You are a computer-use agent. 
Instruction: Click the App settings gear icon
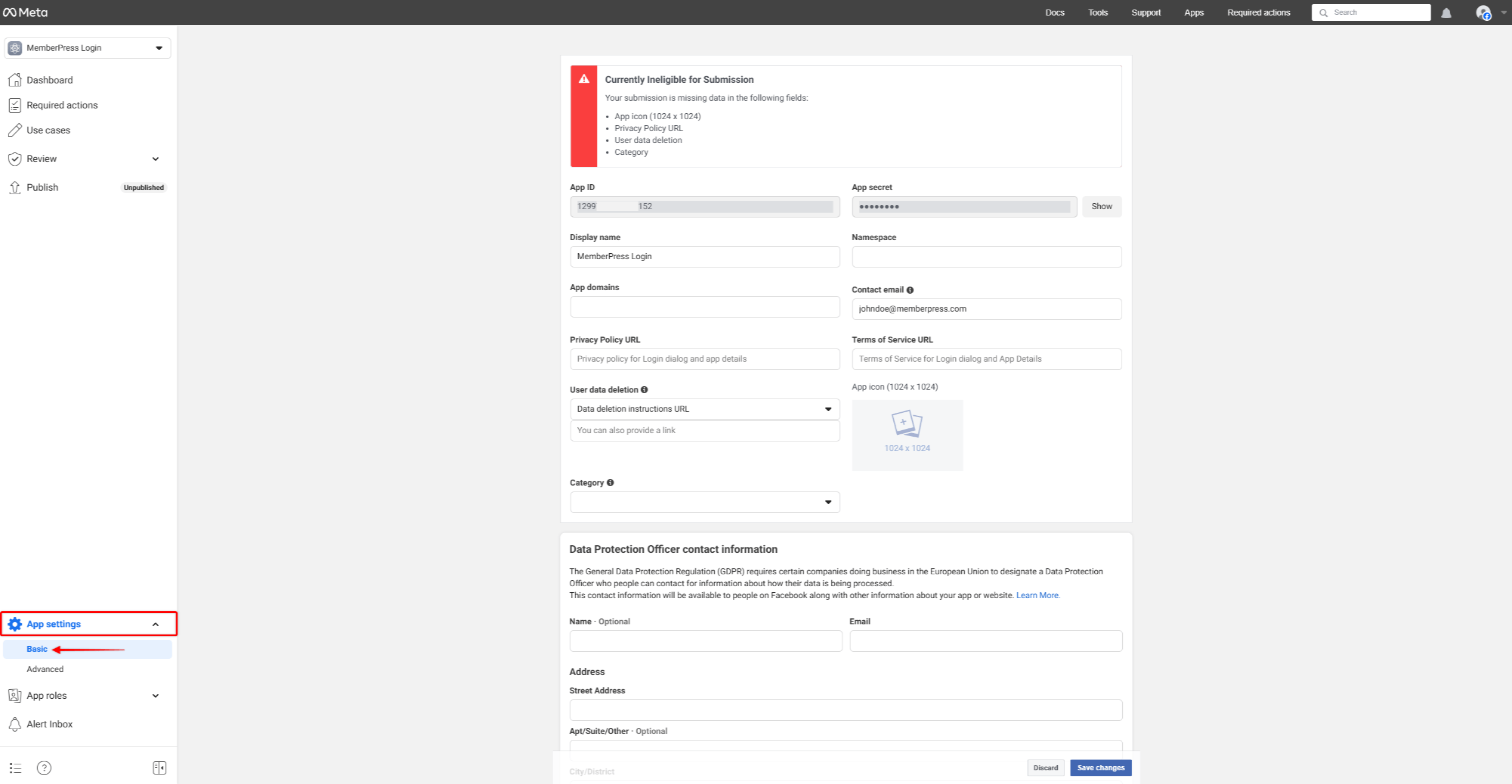pyautogui.click(x=15, y=624)
